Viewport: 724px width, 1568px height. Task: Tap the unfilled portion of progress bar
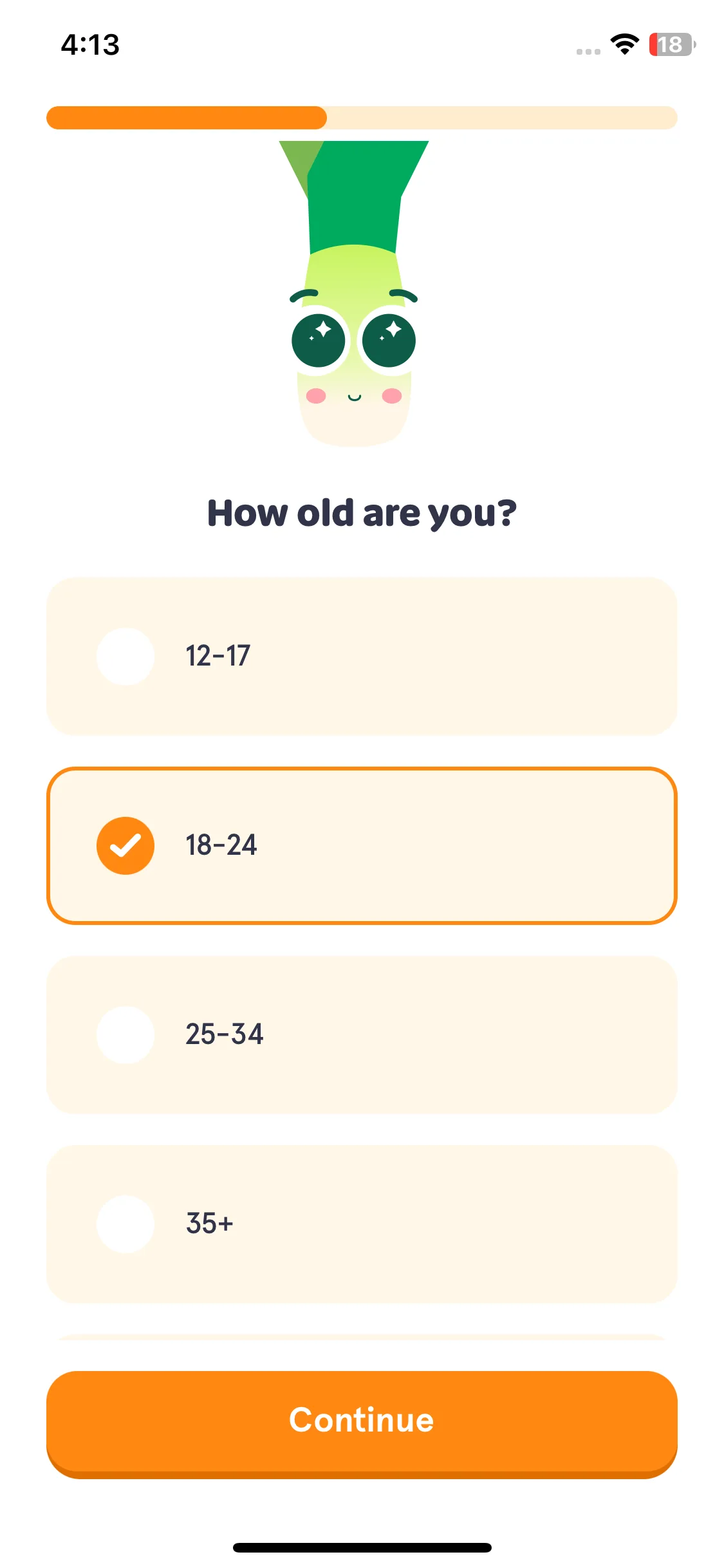coord(502,118)
